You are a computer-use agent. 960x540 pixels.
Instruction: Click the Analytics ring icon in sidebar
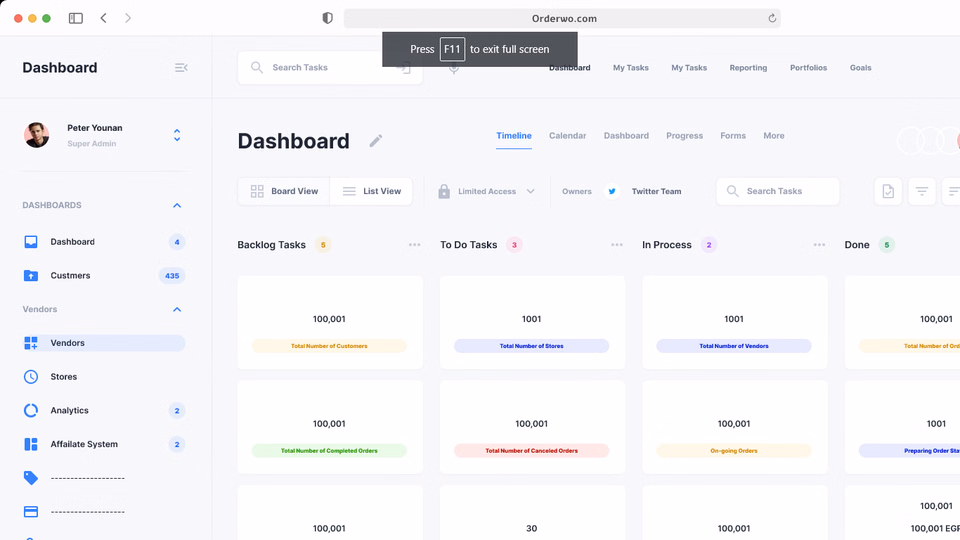31,411
